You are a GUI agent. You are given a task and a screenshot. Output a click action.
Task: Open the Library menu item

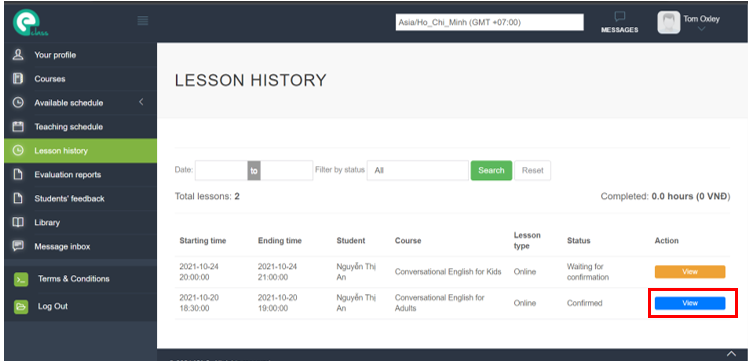pos(80,223)
